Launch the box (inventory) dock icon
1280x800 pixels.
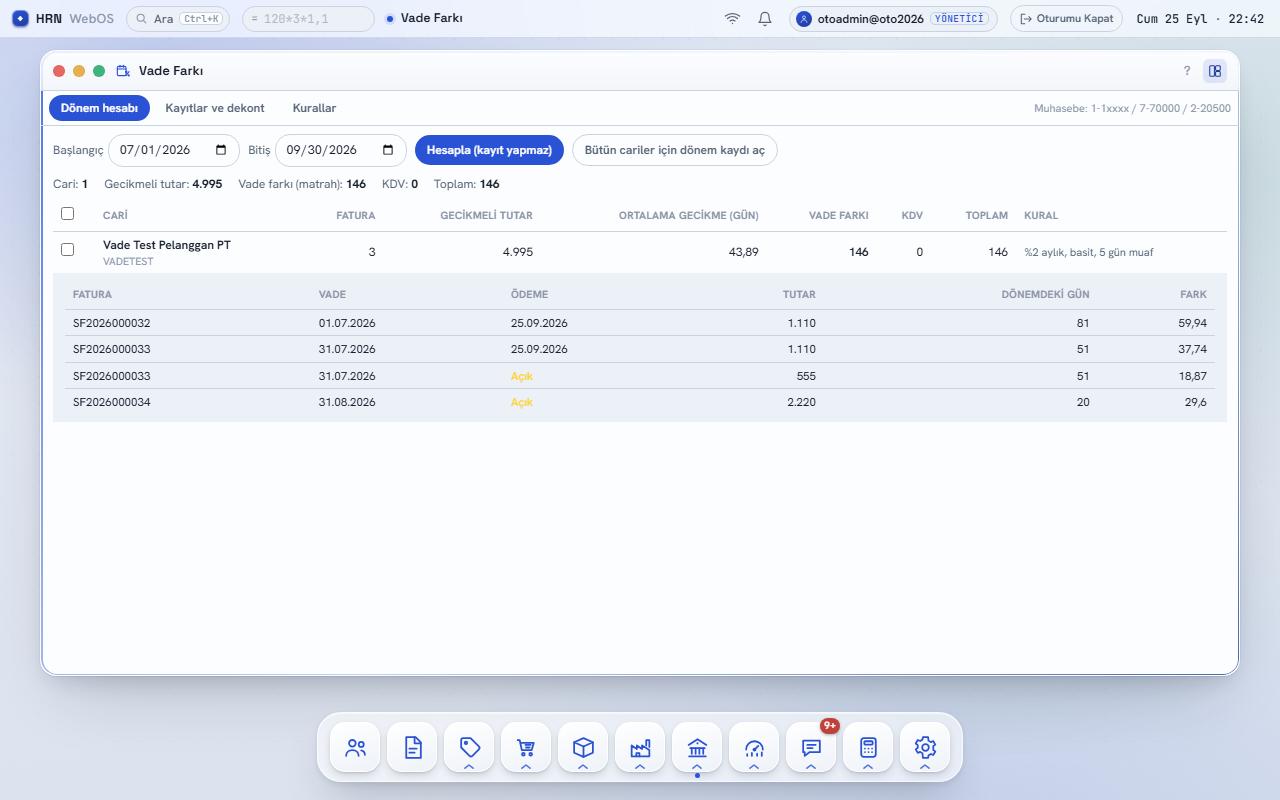click(583, 745)
